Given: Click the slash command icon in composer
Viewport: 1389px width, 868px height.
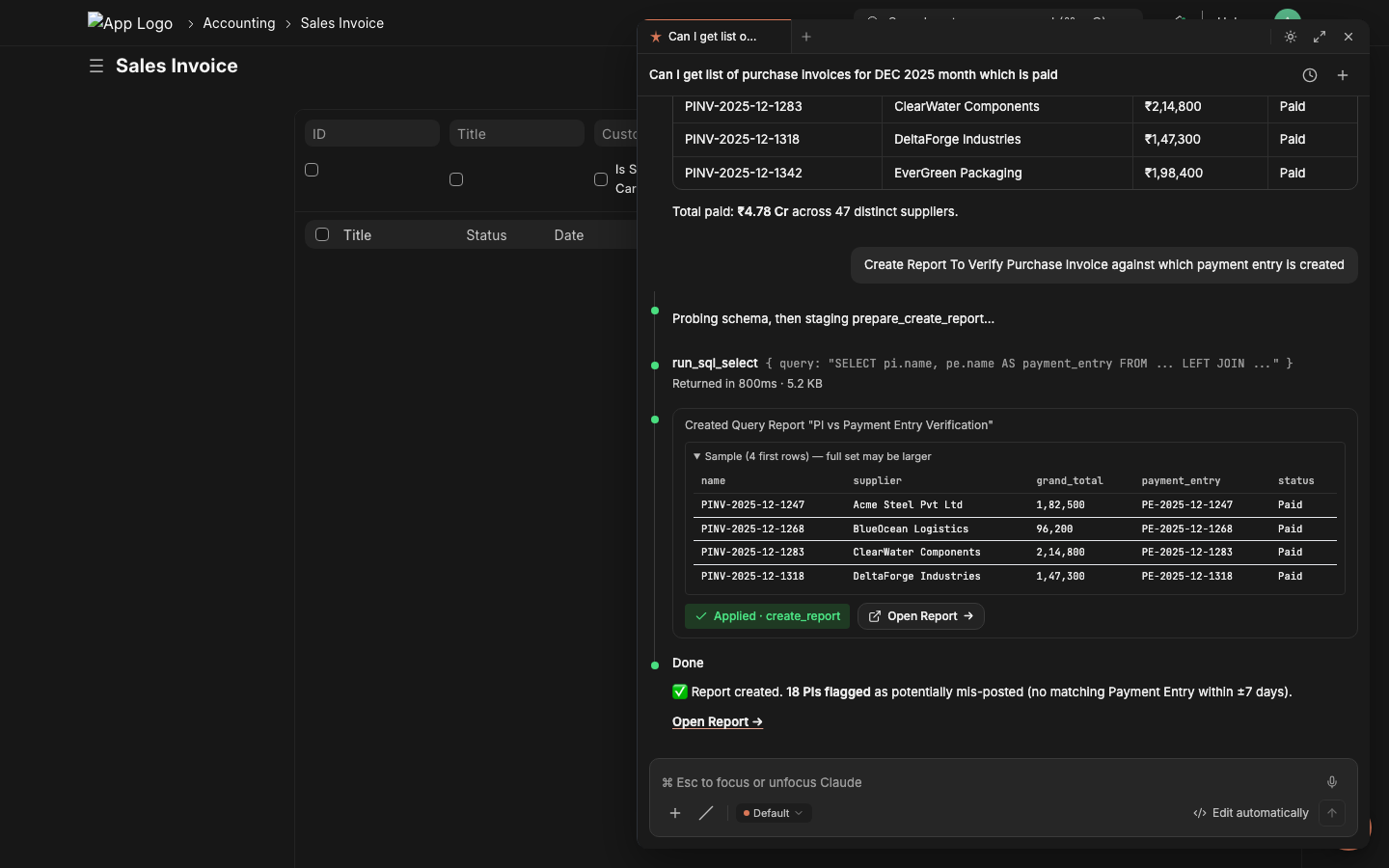Looking at the screenshot, I should pos(706,813).
